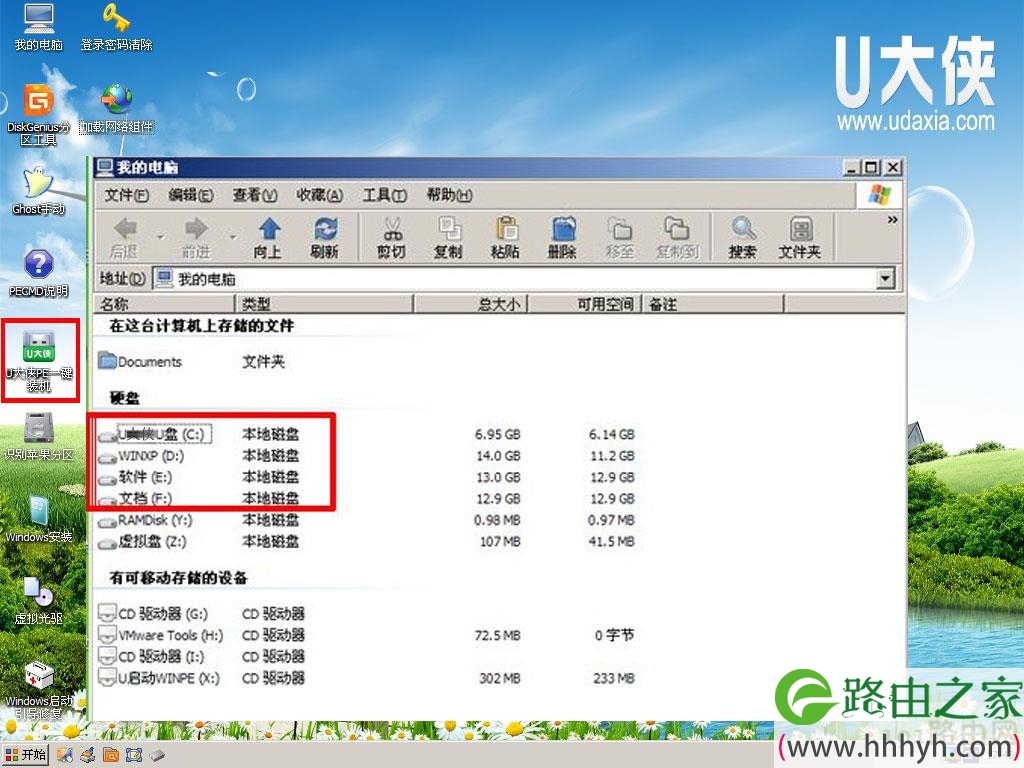1024x768 pixels.
Task: Sort by the 可用空间 column header
Action: click(x=584, y=304)
